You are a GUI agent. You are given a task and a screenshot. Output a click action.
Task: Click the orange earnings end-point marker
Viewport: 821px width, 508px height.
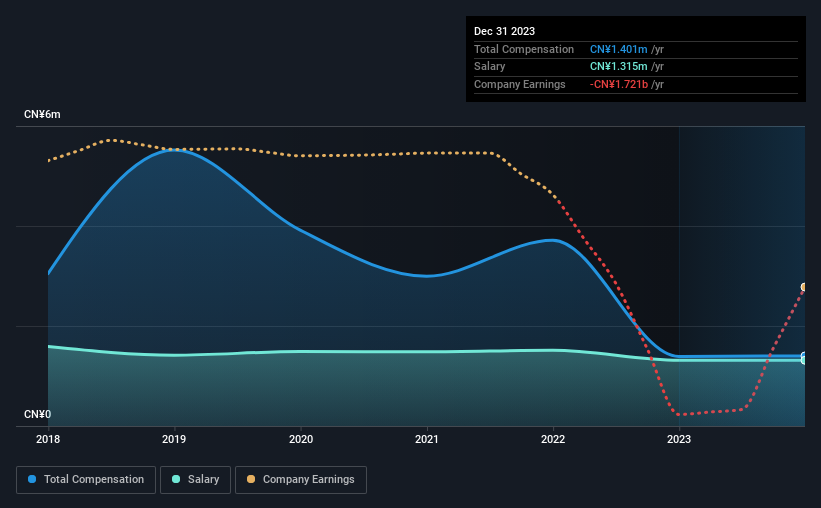pos(803,287)
